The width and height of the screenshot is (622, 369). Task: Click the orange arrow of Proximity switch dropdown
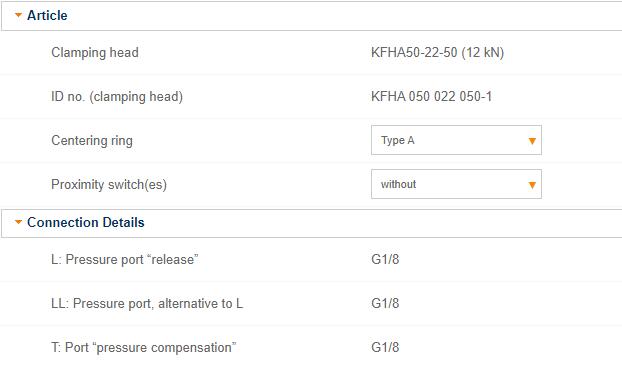point(532,185)
